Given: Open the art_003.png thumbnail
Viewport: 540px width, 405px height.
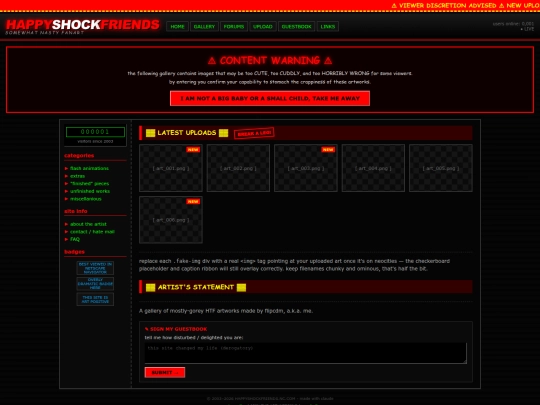Looking at the screenshot, I should pyautogui.click(x=306, y=168).
